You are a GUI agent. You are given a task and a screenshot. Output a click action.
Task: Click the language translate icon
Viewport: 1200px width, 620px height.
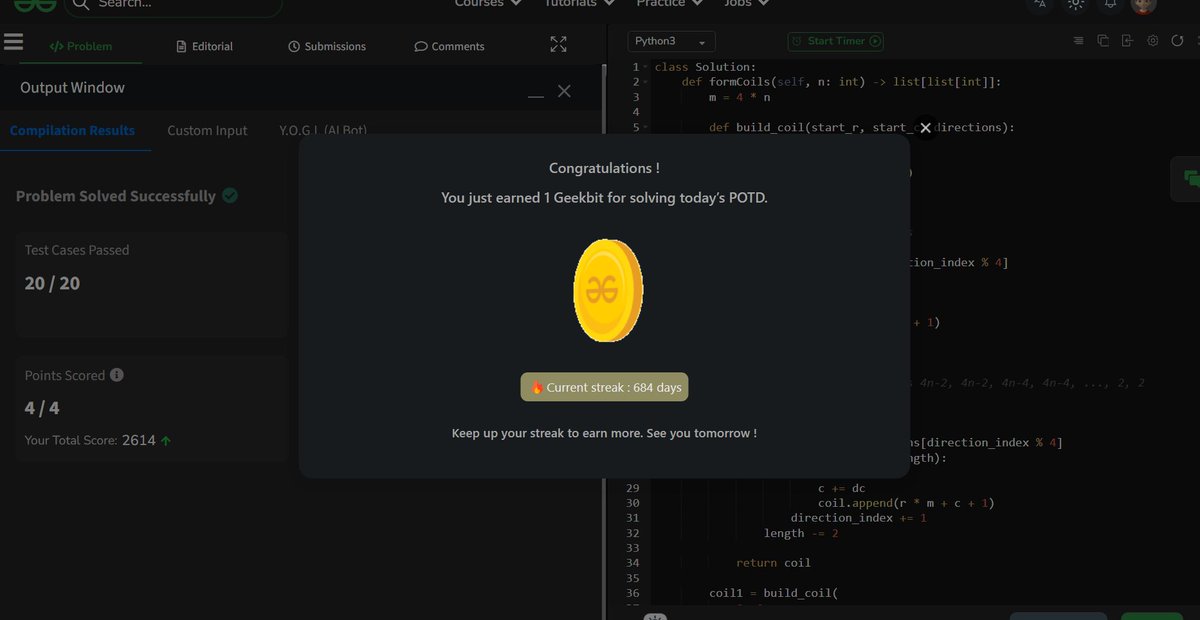click(x=1040, y=4)
